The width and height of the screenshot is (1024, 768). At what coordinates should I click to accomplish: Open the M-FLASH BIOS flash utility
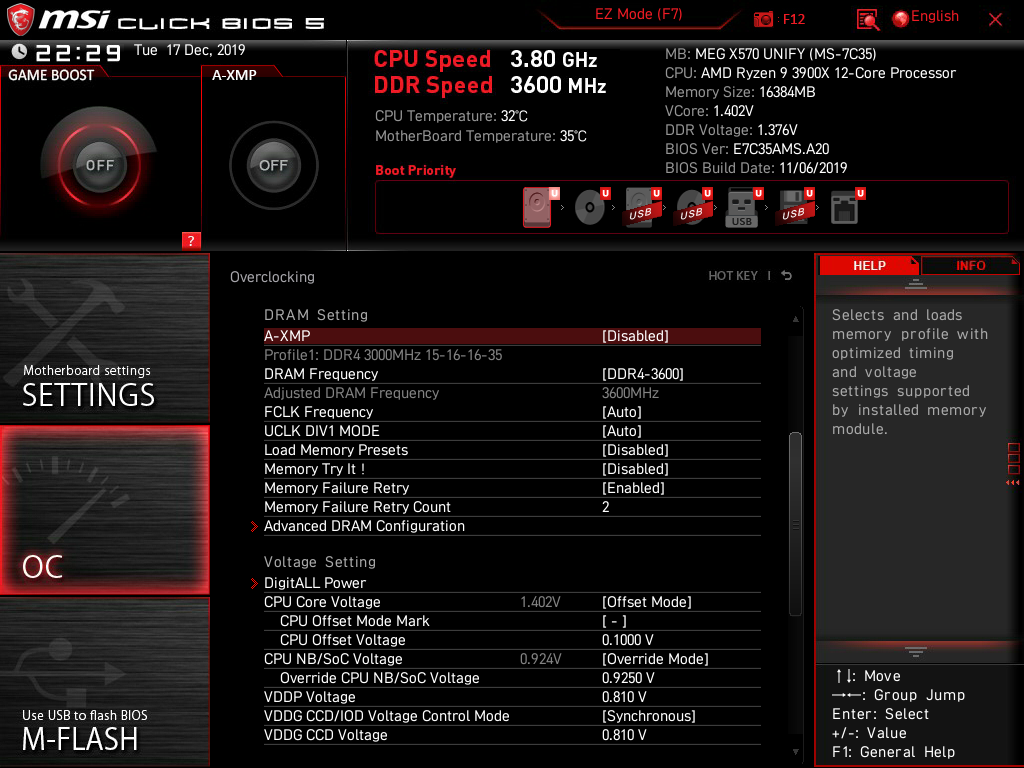(104, 682)
